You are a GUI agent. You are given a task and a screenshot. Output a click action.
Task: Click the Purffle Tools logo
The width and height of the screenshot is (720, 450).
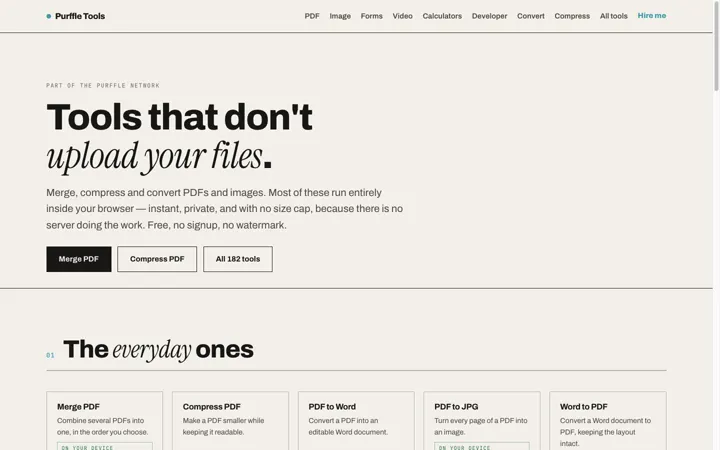coord(76,16)
